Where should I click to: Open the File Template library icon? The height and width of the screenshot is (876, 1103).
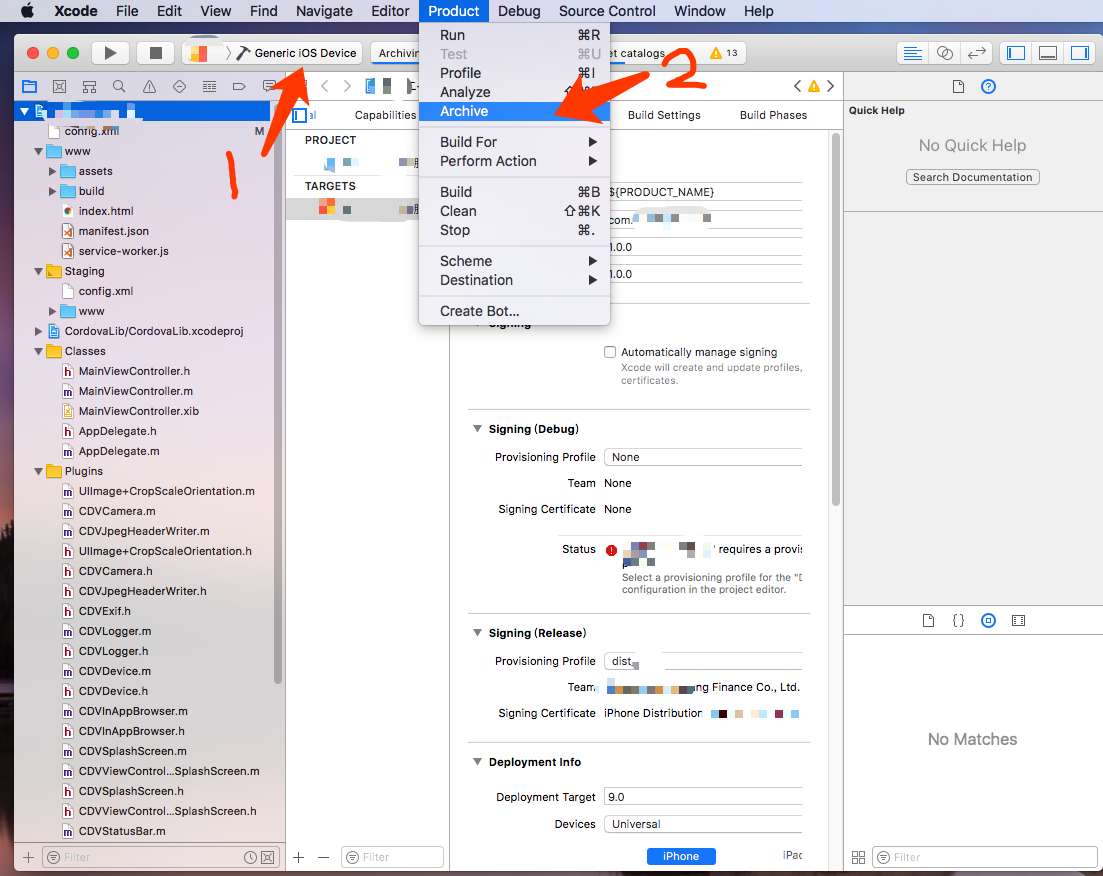tap(929, 621)
